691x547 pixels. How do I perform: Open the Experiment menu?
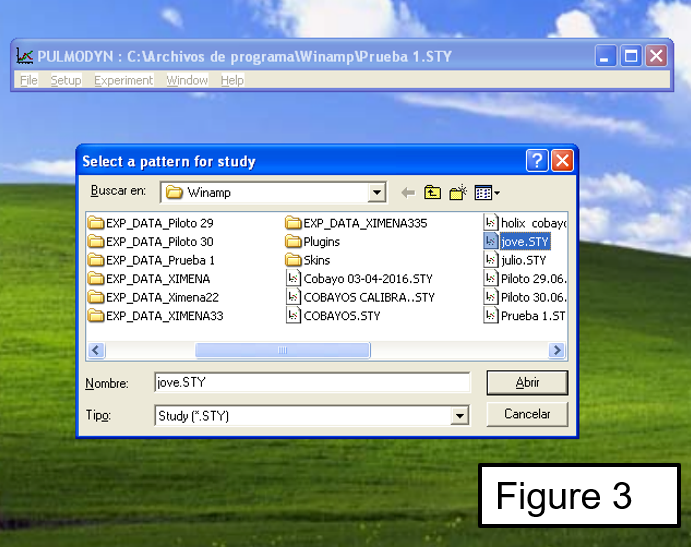(123, 80)
